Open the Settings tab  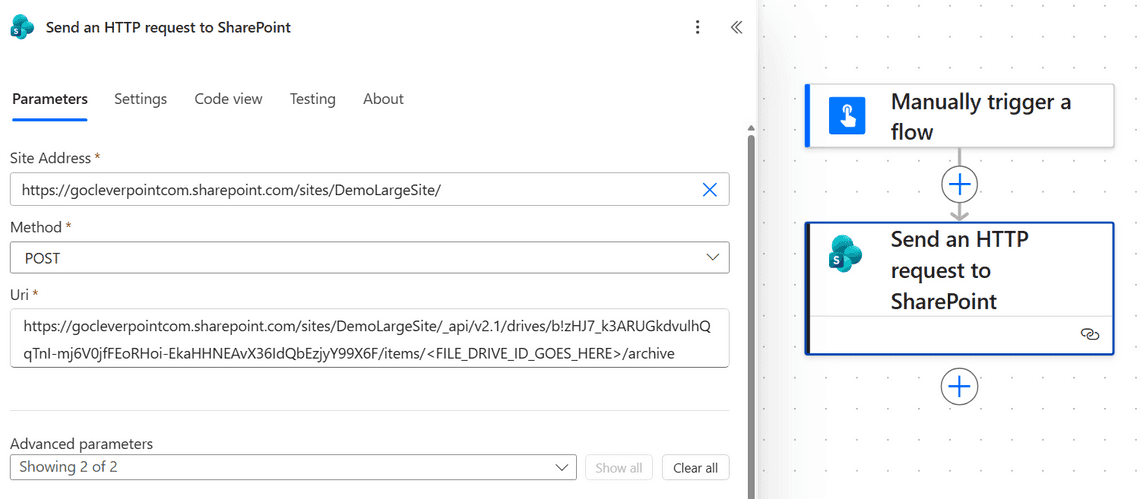coord(140,99)
